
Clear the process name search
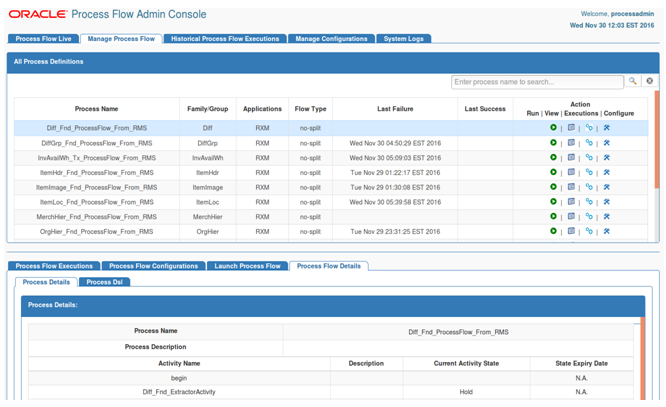(x=649, y=81)
